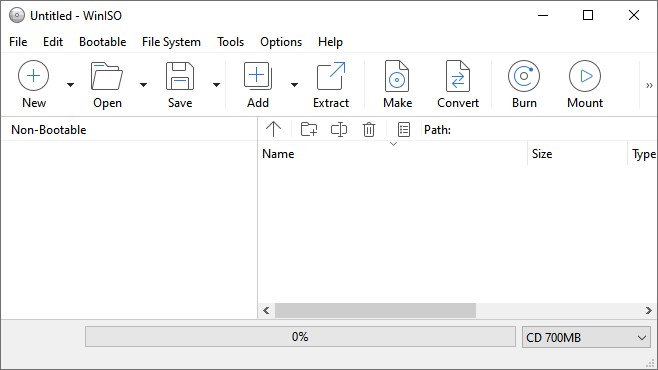This screenshot has width=658, height=370.
Task: Close the WinISO window
Action: (x=634, y=16)
